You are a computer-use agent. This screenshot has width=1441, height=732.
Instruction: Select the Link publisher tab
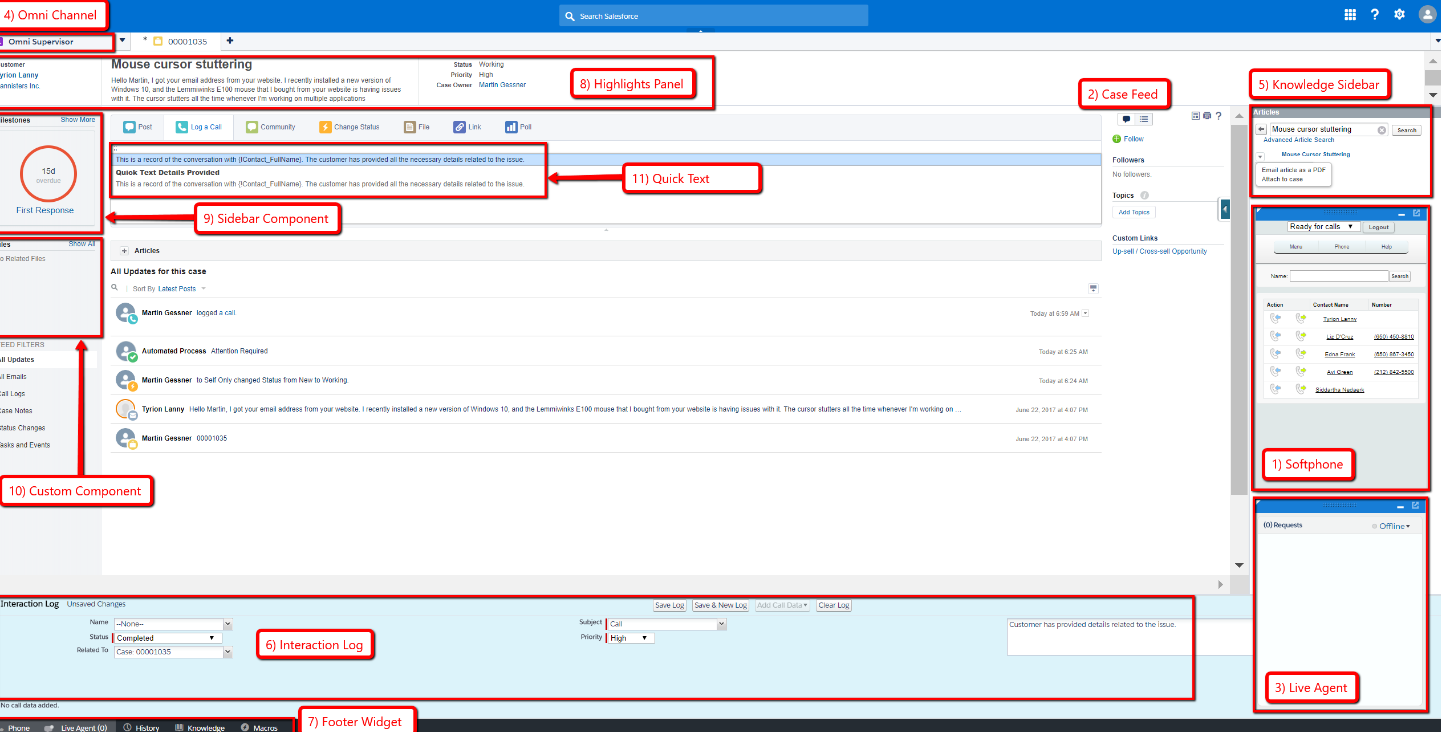coord(468,127)
